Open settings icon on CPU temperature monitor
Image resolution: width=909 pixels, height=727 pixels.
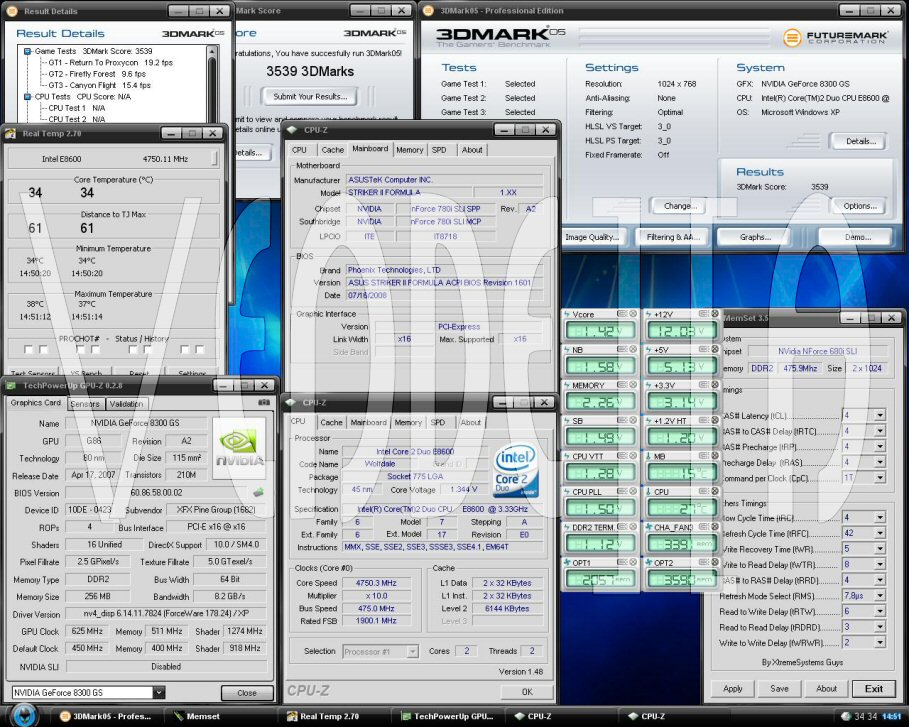coord(704,491)
